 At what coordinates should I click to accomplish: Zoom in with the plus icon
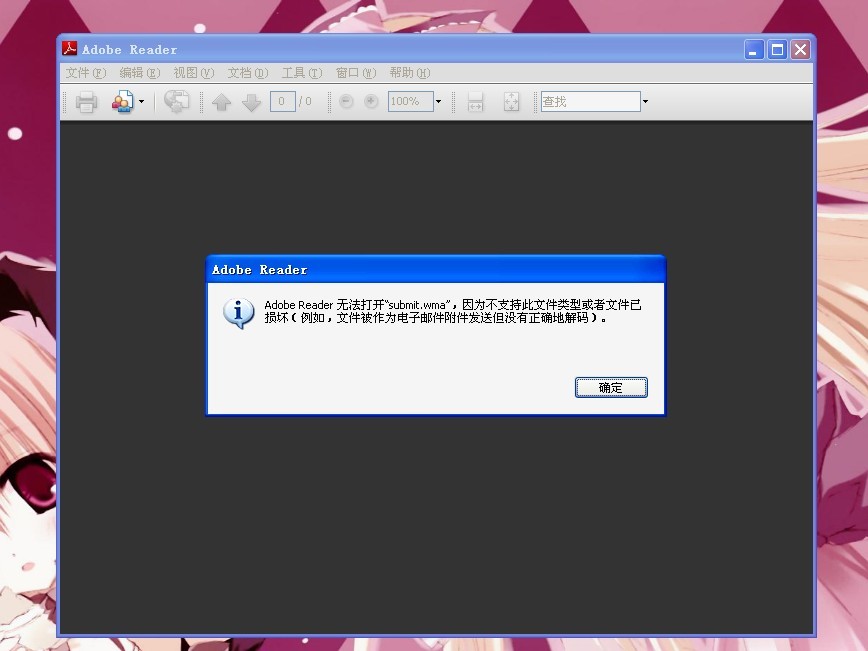point(371,101)
